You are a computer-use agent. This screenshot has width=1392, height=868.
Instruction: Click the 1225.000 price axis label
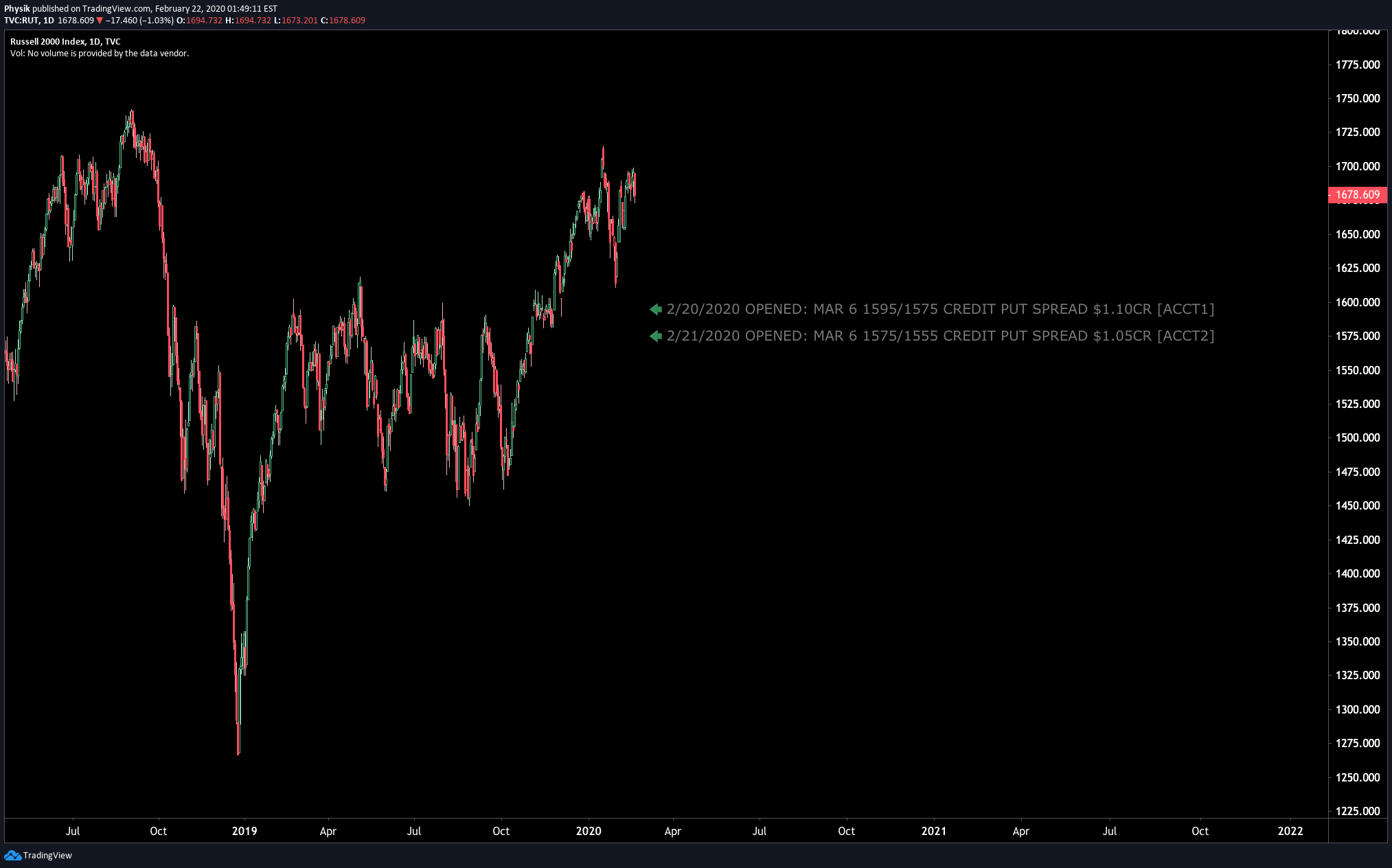pyautogui.click(x=1358, y=811)
